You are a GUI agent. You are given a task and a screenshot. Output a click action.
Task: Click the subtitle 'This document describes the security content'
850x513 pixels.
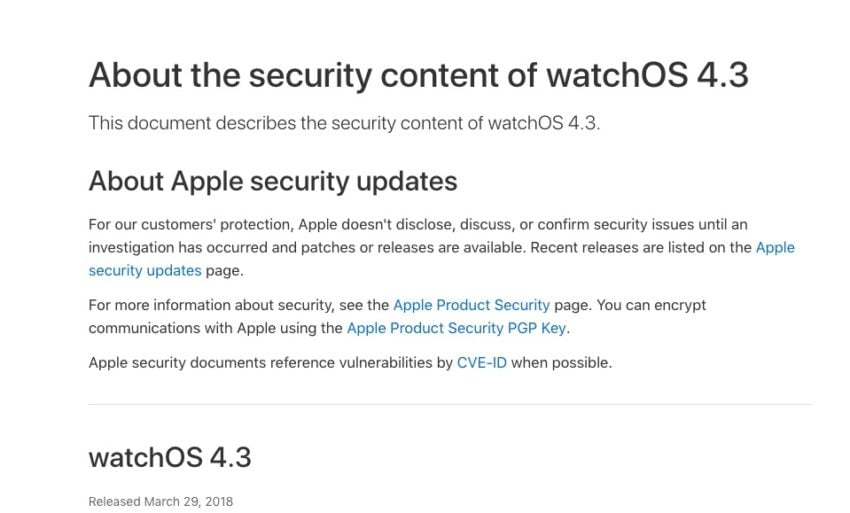[x=344, y=123]
